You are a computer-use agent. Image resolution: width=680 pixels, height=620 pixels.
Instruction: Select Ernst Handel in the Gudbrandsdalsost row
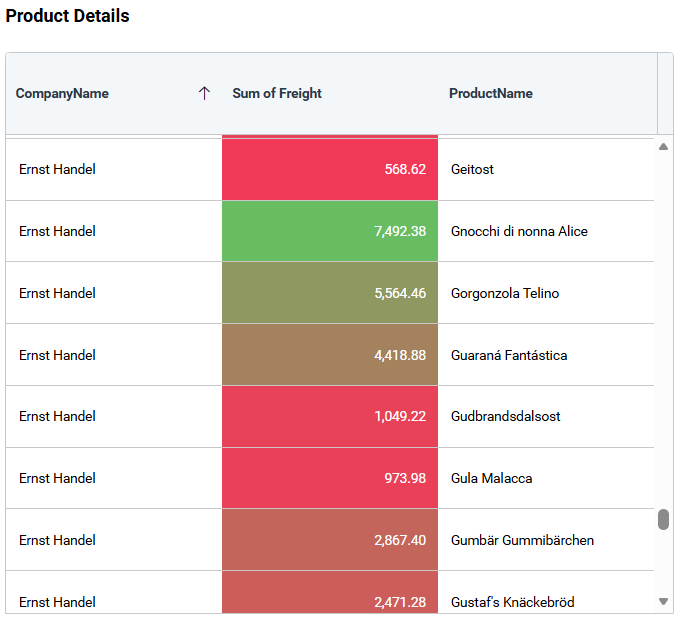click(x=58, y=416)
